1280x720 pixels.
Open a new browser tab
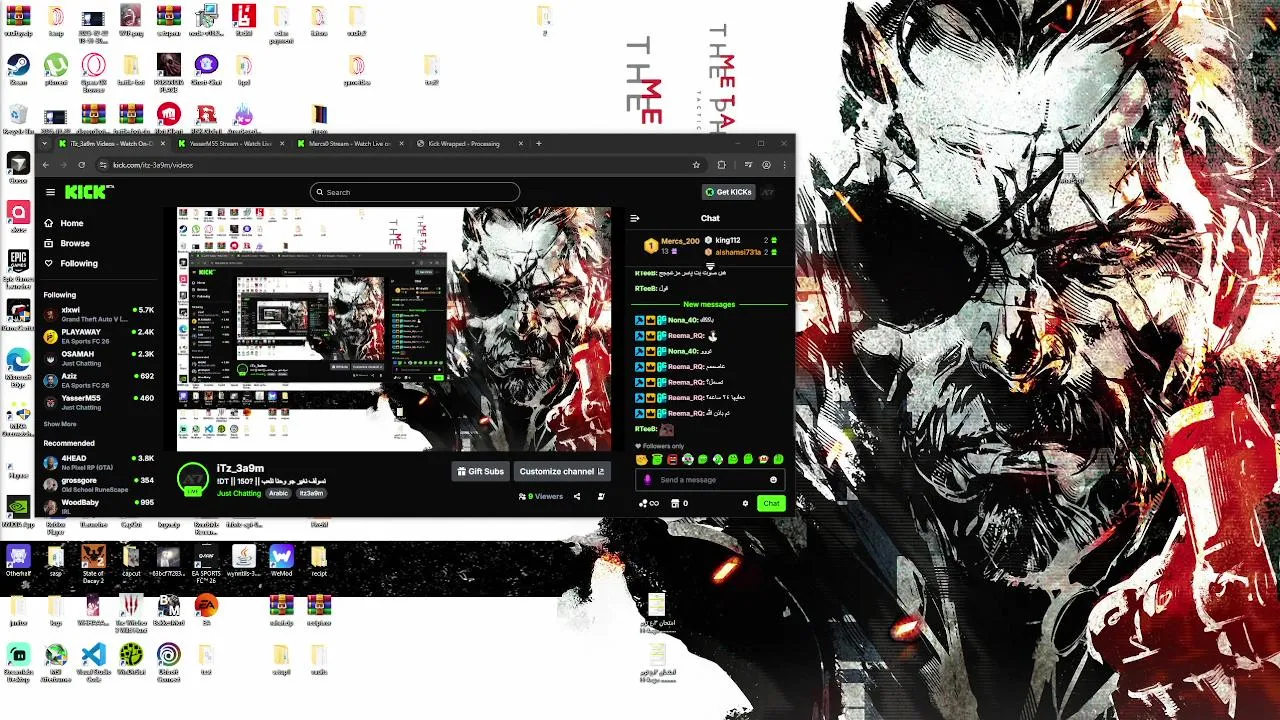(x=539, y=143)
